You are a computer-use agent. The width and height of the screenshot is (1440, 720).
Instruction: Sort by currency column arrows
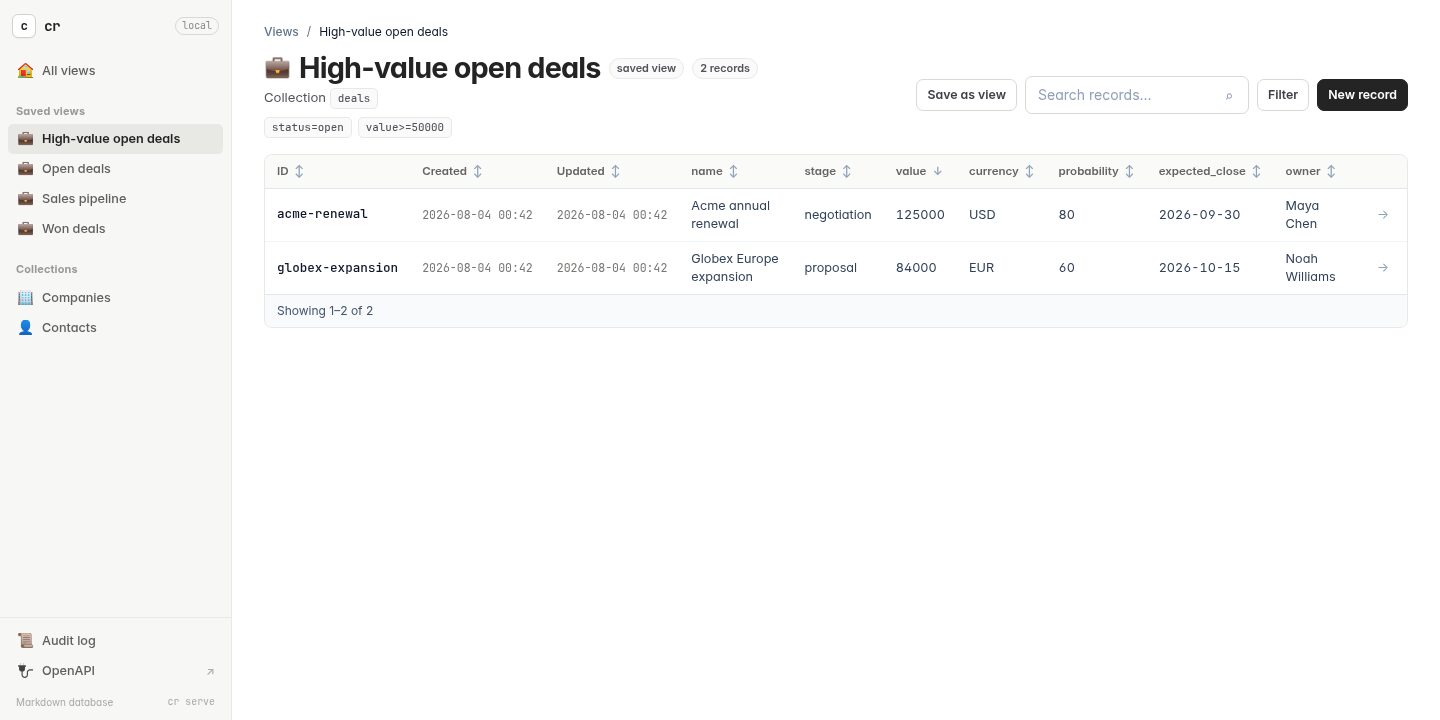(x=1029, y=172)
